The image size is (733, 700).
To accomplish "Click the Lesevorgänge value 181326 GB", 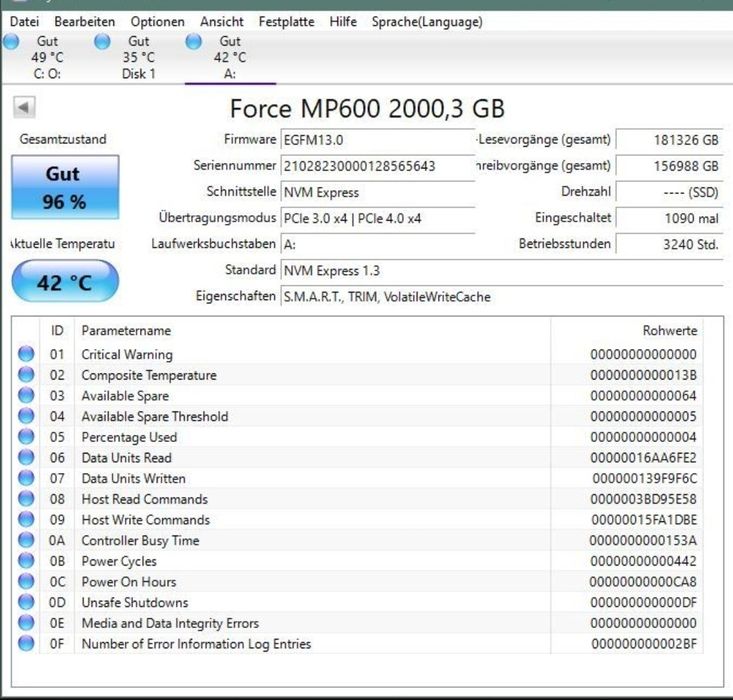I will click(x=669, y=140).
